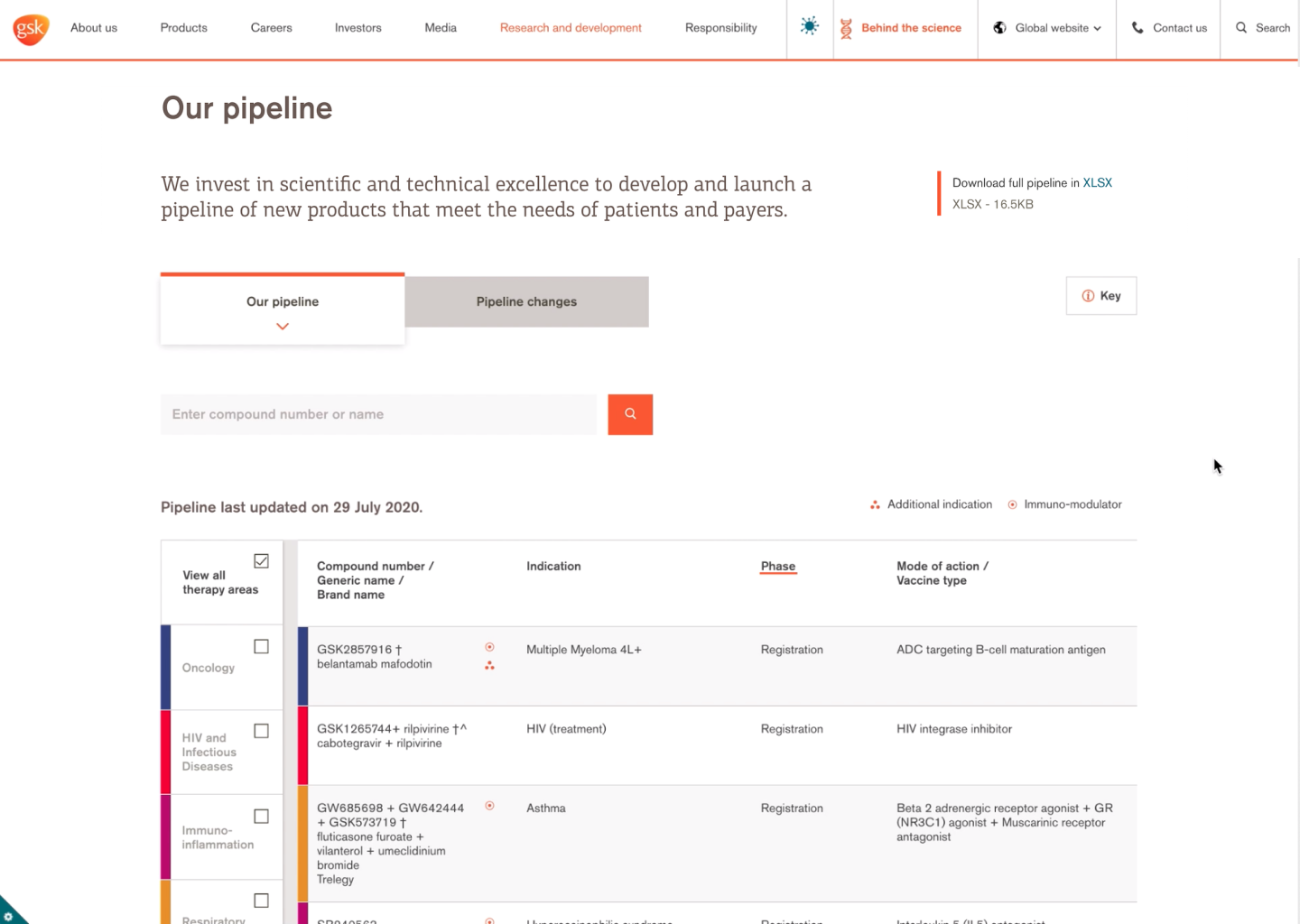Collapse the Our pipeline chevron
This screenshot has height=924, width=1300.
point(282,326)
